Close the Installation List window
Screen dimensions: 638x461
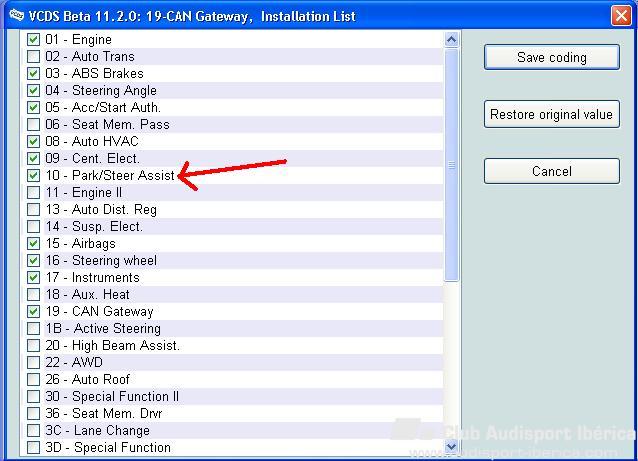click(x=621, y=16)
